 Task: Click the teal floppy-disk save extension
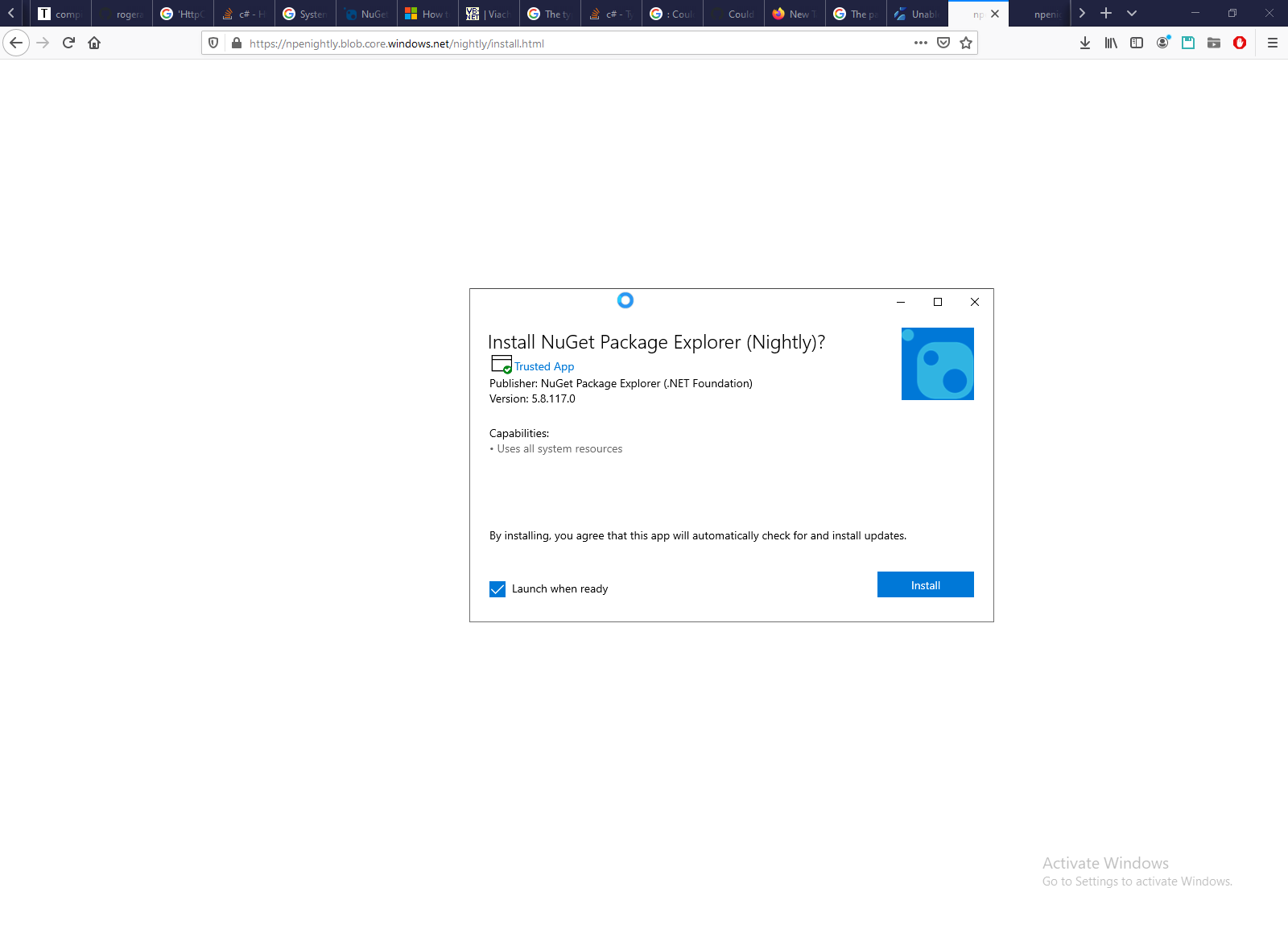pyautogui.click(x=1188, y=43)
